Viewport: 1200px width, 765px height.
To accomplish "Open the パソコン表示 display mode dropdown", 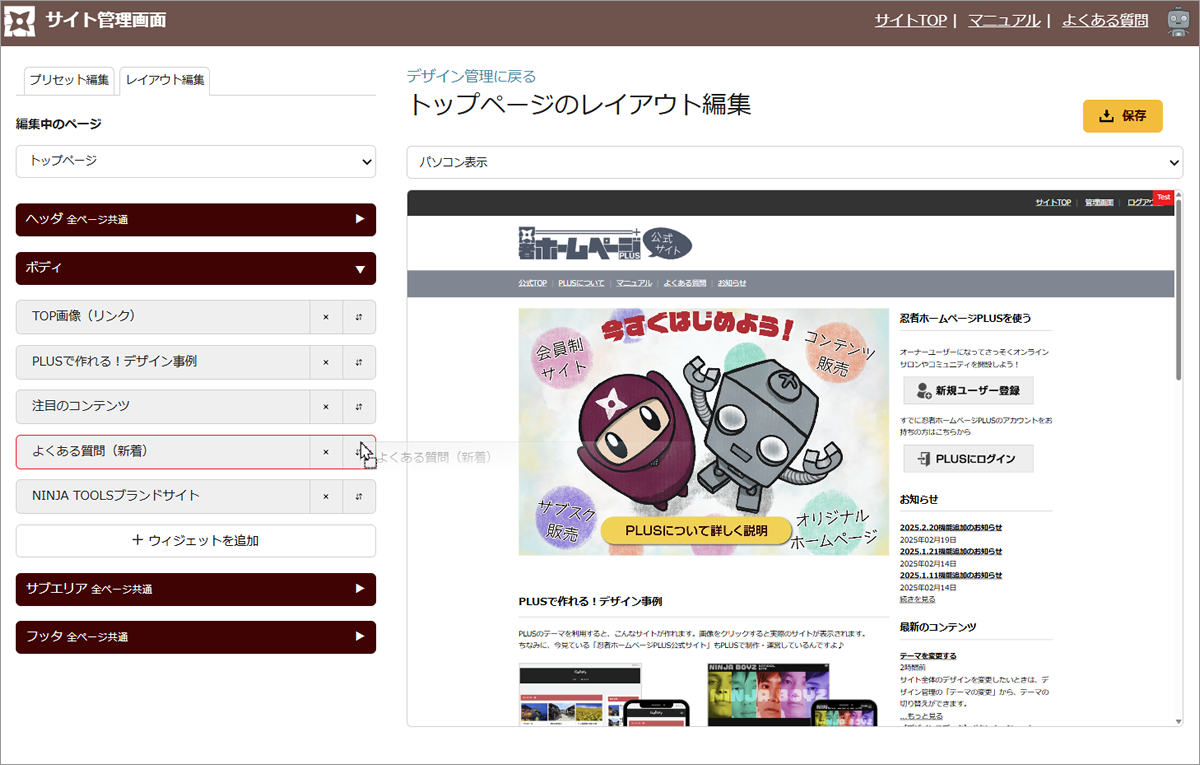I will click(794, 162).
